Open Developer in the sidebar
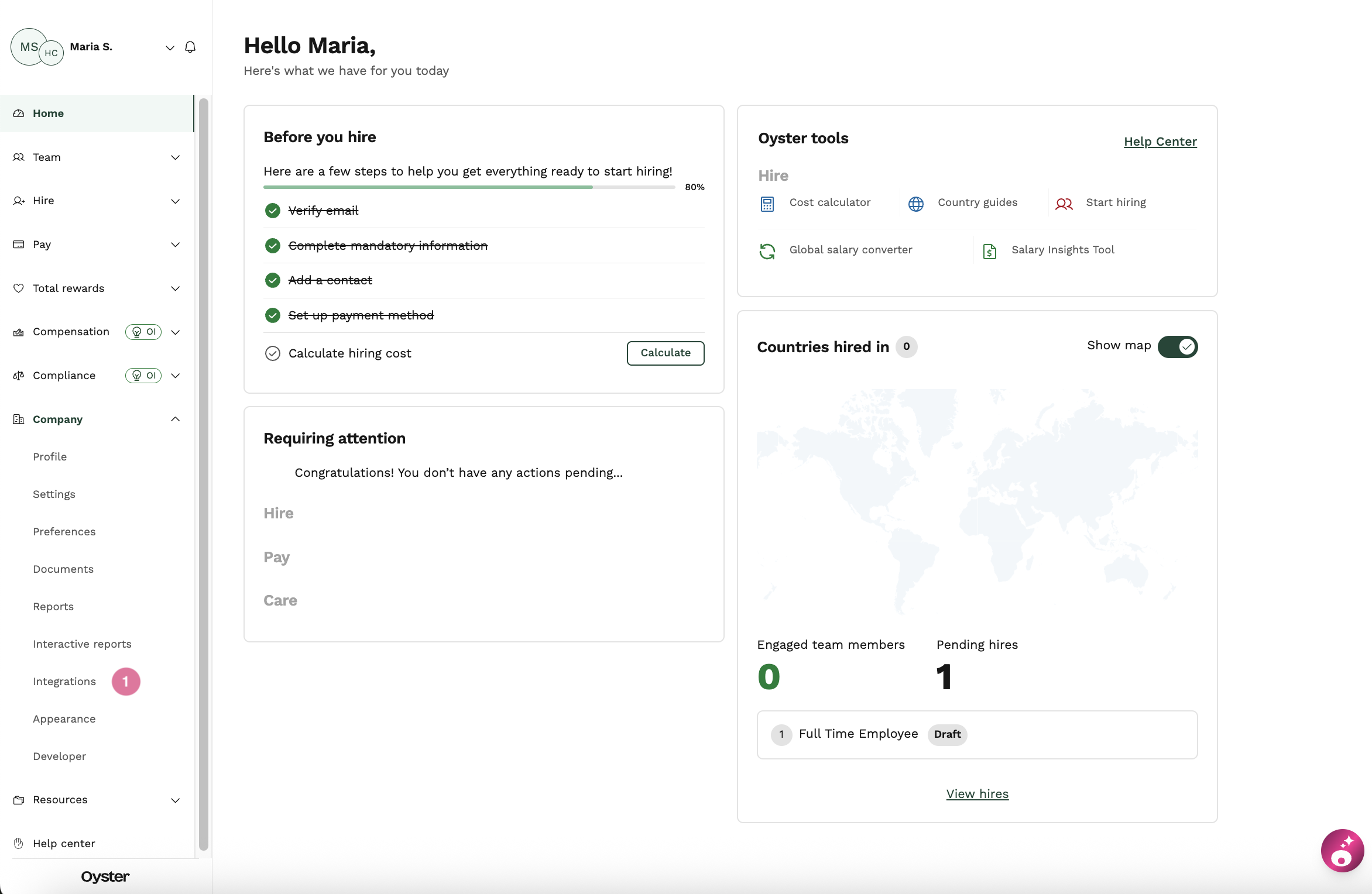 60,757
